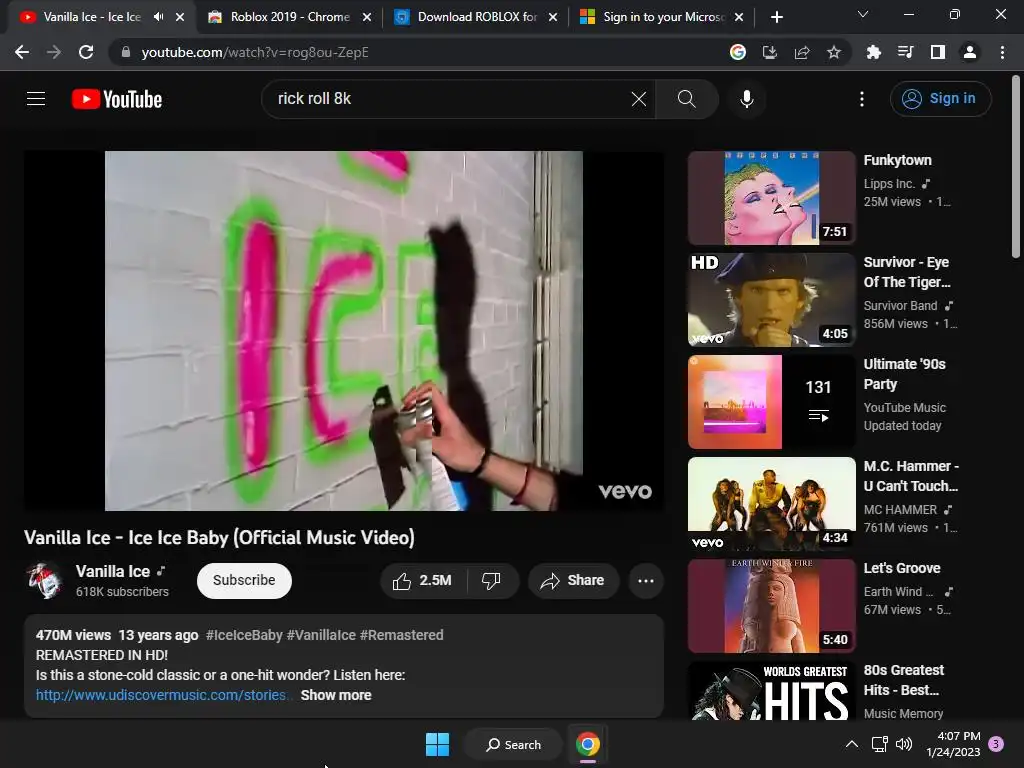Reload the current page
This screenshot has height=768, width=1024.
click(x=86, y=52)
